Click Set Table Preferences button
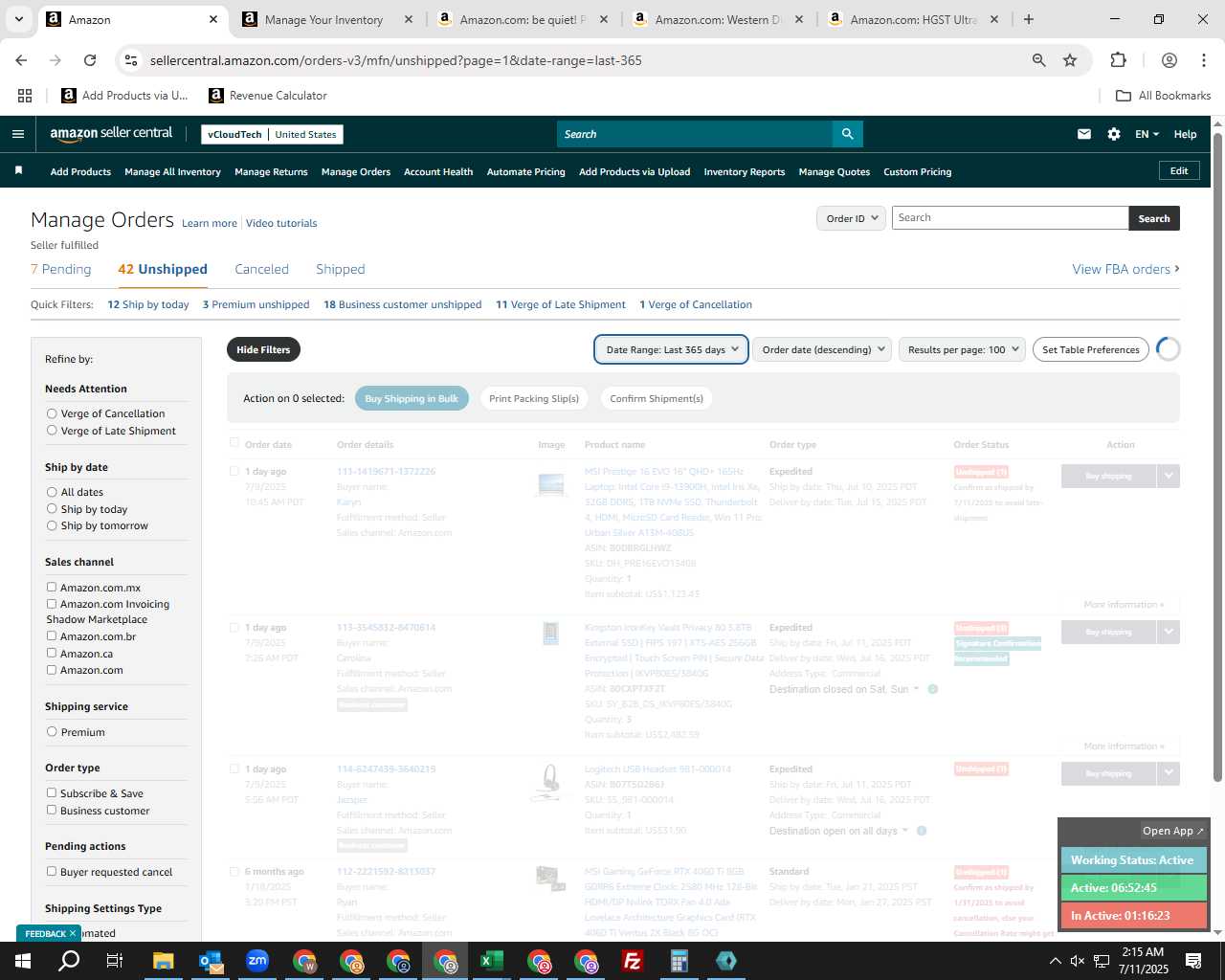 [x=1090, y=349]
